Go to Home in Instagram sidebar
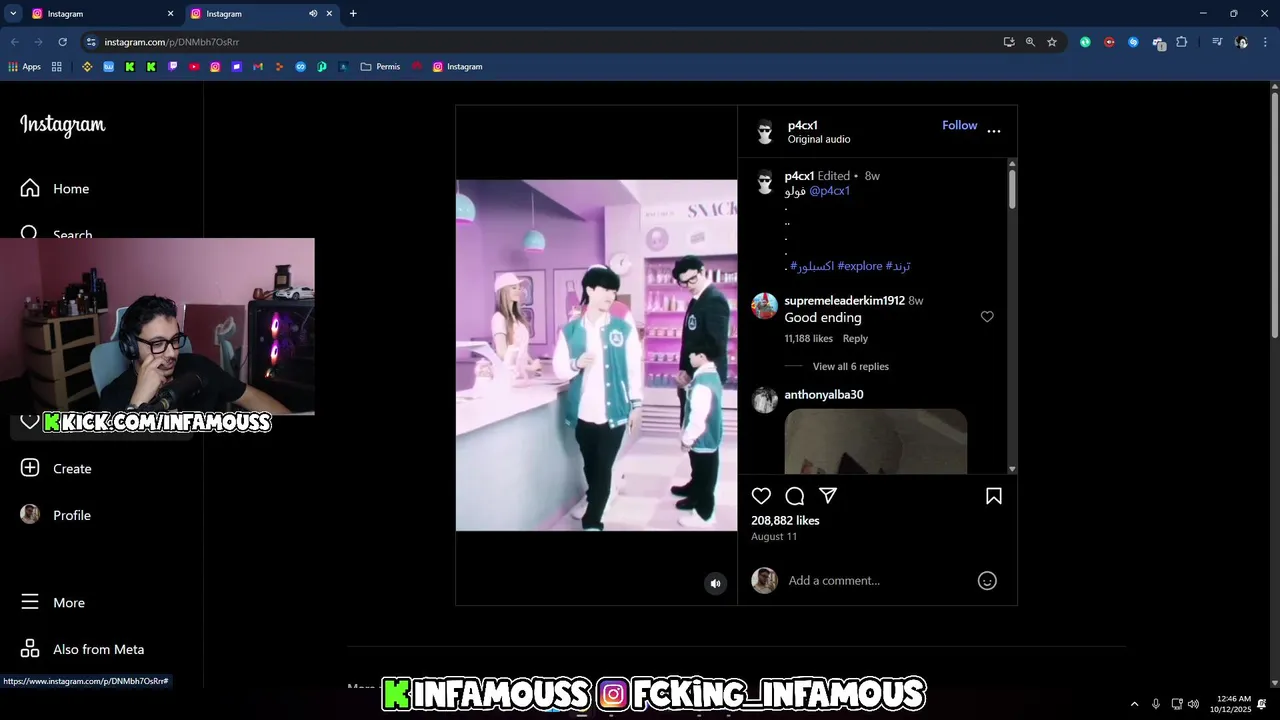Viewport: 1280px width, 720px height. coord(55,189)
